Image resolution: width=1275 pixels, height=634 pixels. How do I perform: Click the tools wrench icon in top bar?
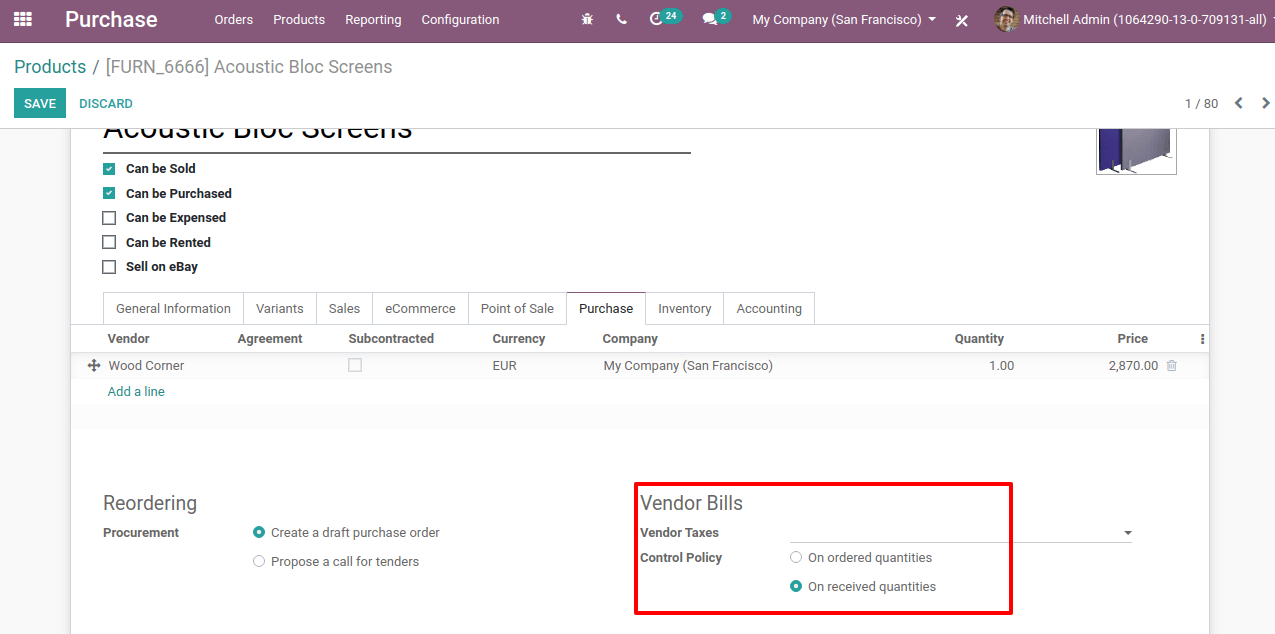pyautogui.click(x=962, y=20)
